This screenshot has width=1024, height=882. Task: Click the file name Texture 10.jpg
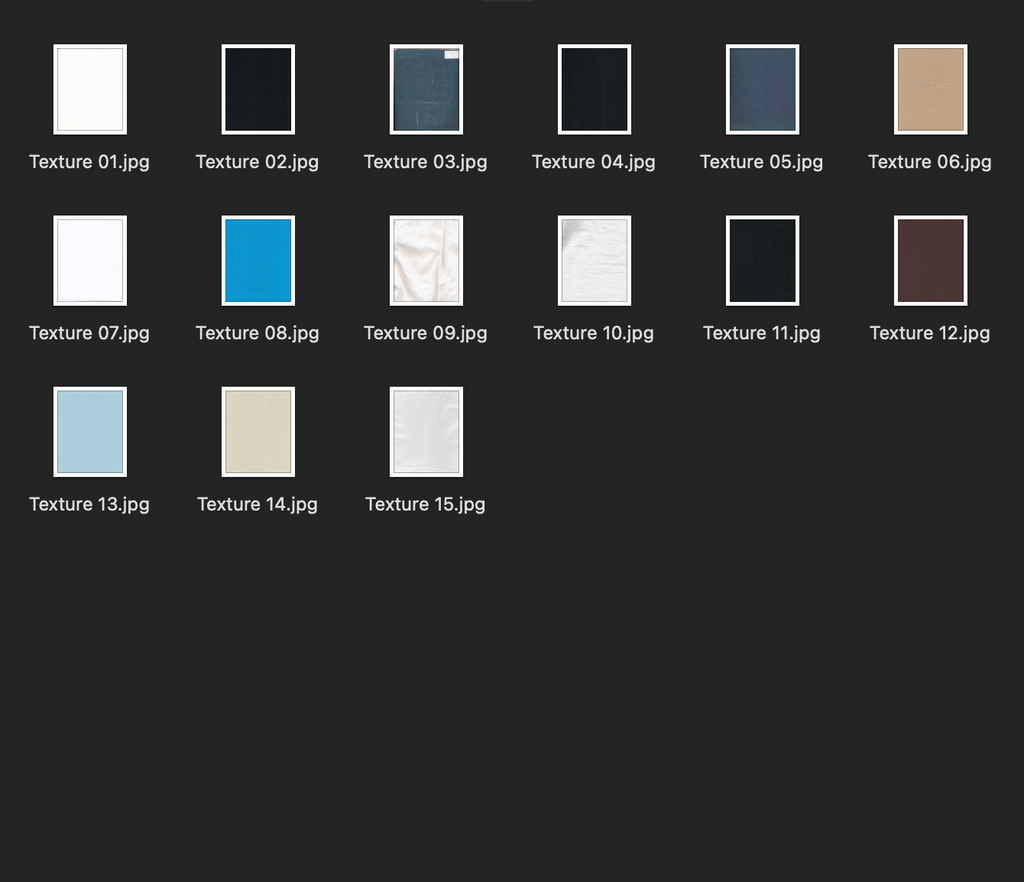(594, 333)
